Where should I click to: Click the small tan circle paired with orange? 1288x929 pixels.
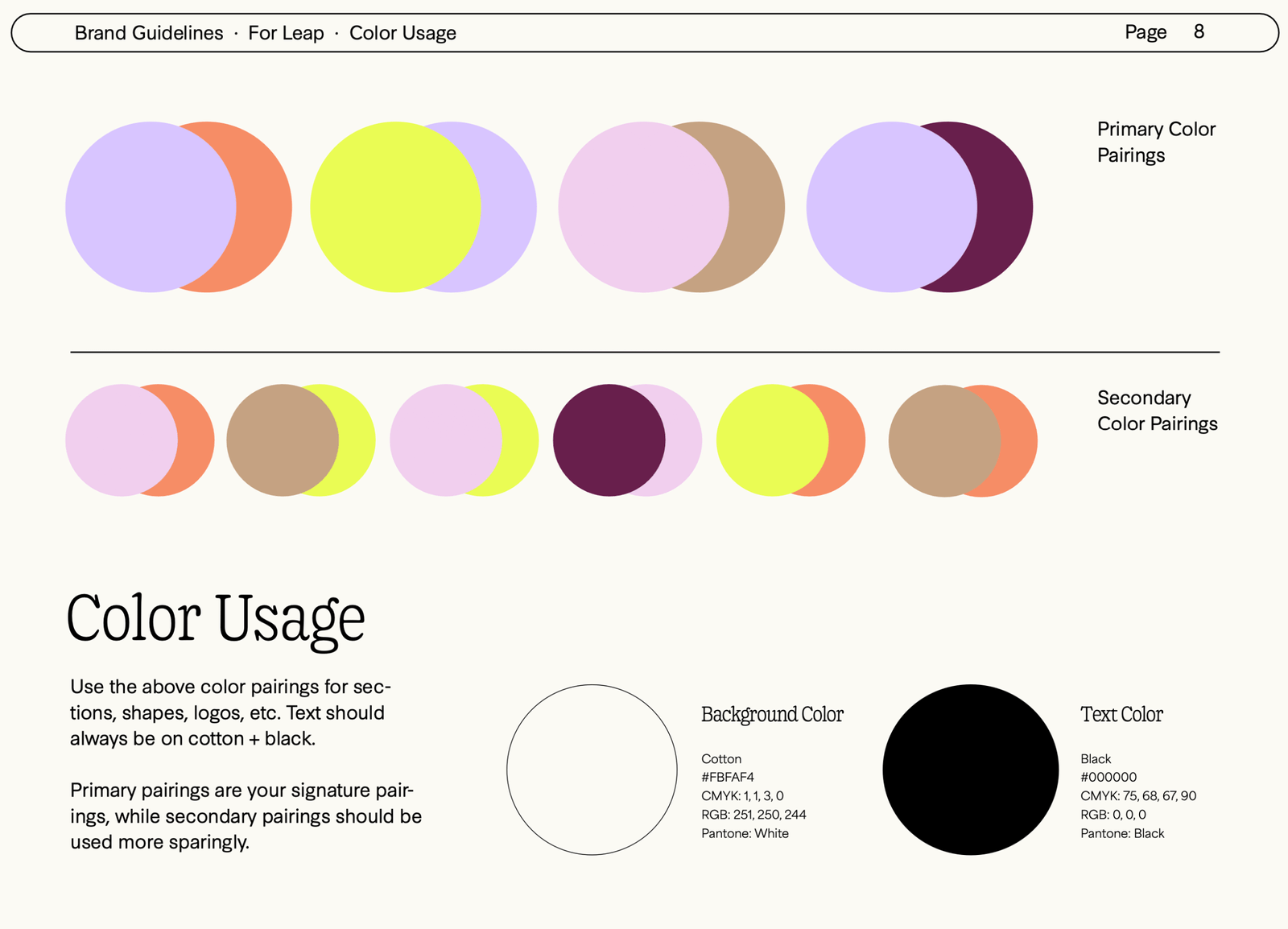coord(943,440)
